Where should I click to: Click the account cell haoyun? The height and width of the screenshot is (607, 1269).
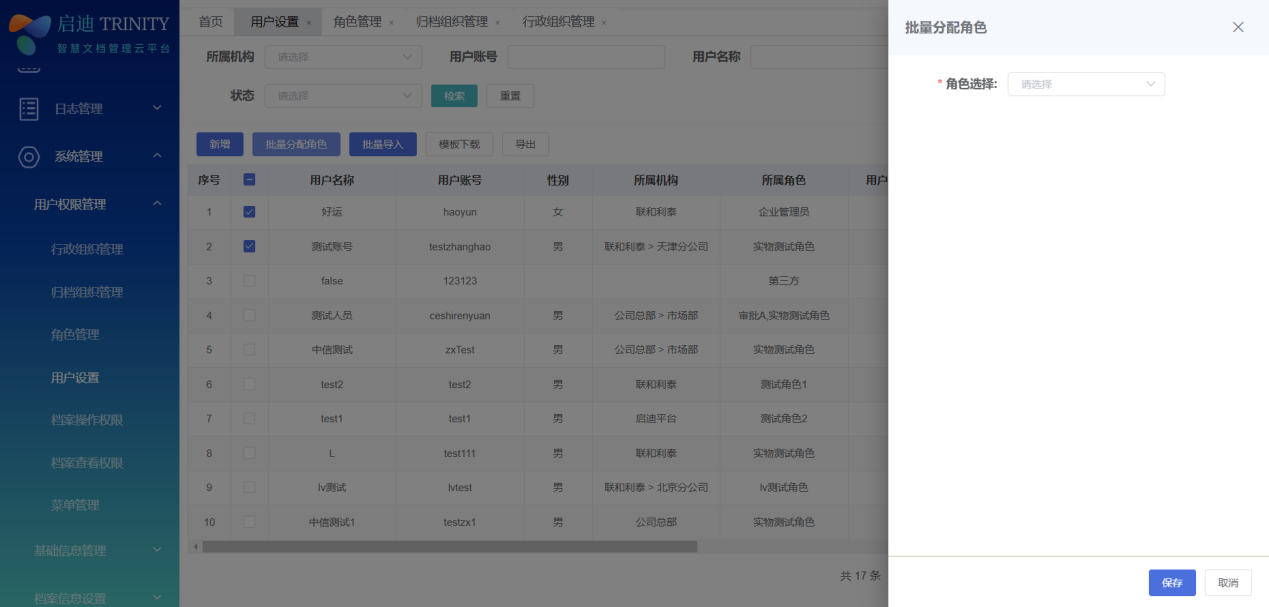[460, 212]
